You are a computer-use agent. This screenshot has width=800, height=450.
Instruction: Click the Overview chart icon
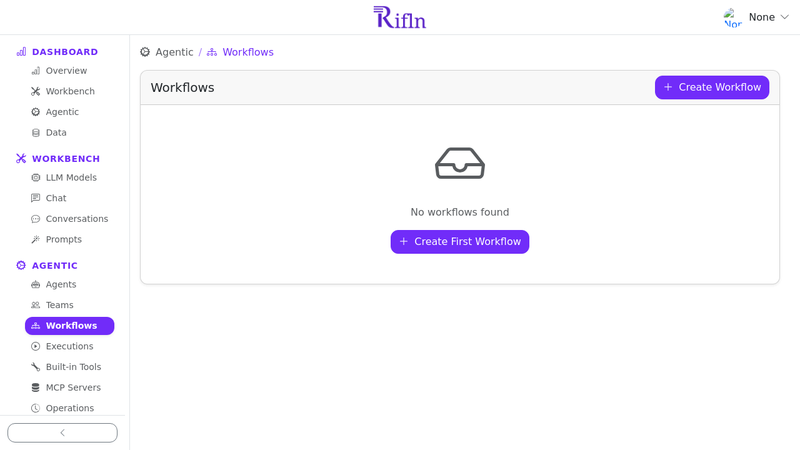pos(35,71)
